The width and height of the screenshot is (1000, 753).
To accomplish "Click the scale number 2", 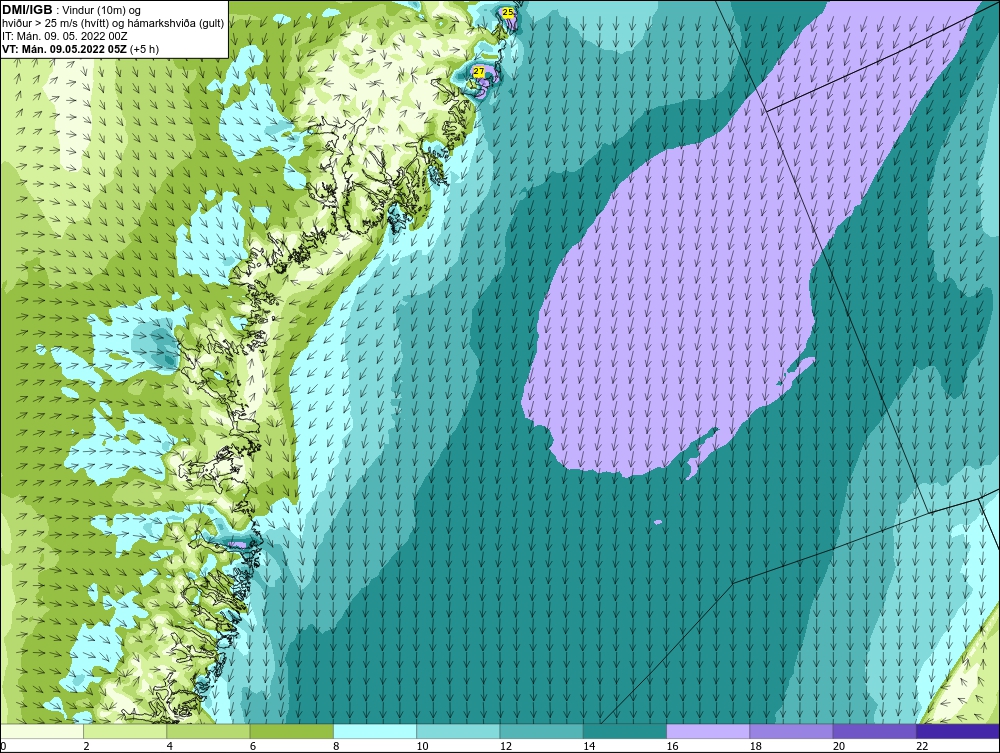I will coord(86,747).
